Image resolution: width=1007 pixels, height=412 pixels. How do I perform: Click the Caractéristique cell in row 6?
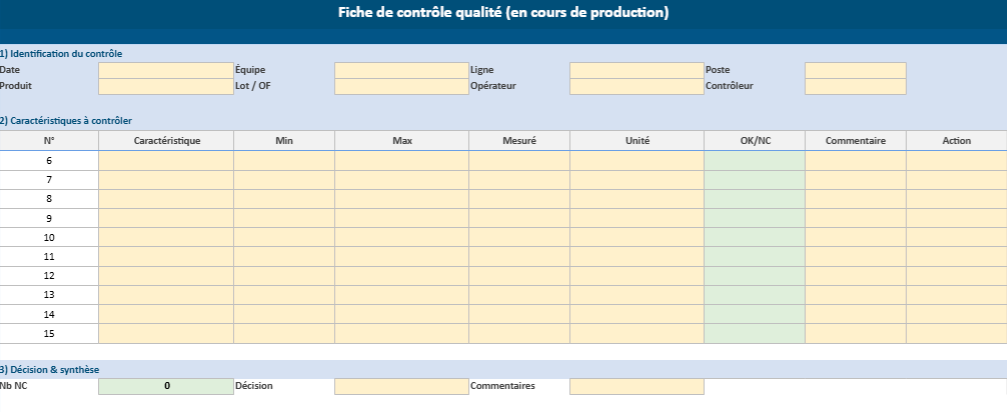167,161
